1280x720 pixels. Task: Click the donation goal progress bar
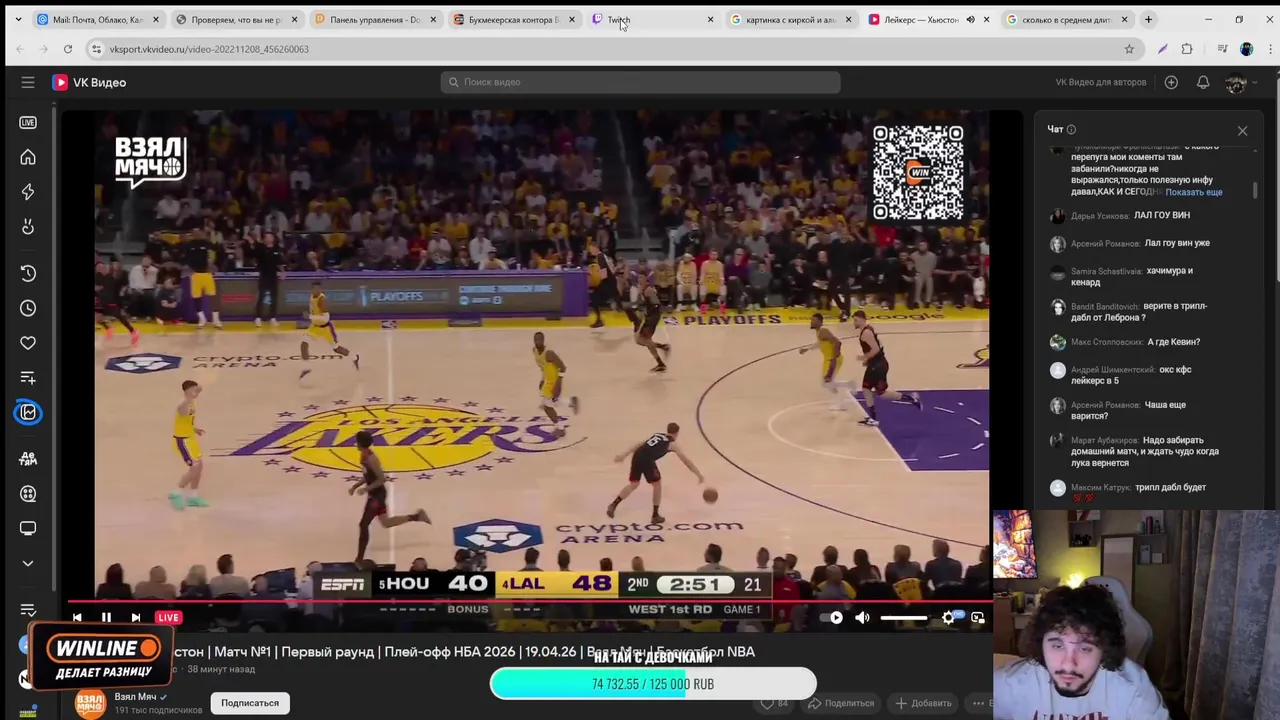[653, 684]
